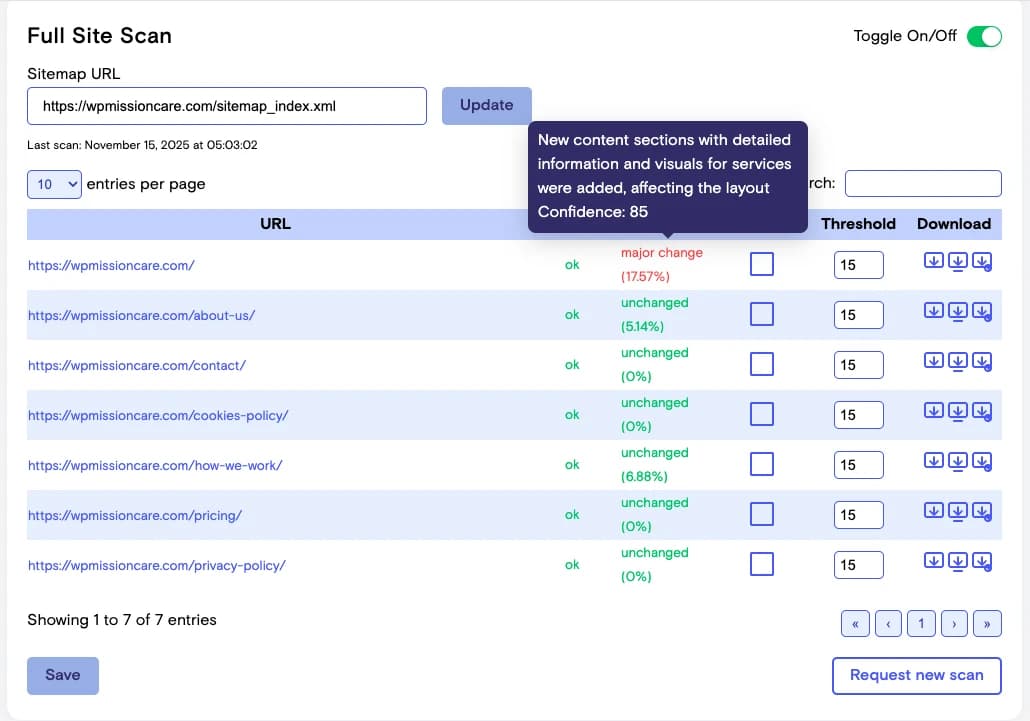The height and width of the screenshot is (721, 1030).
Task: Click page number 1 in pagination
Action: pos(921,623)
